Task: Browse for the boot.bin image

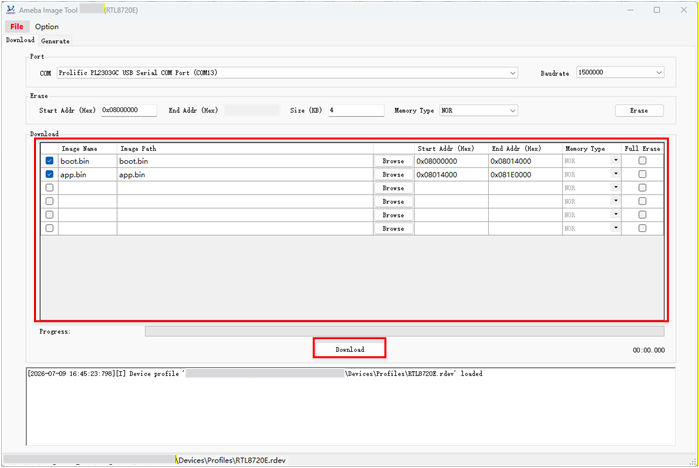Action: tap(393, 161)
